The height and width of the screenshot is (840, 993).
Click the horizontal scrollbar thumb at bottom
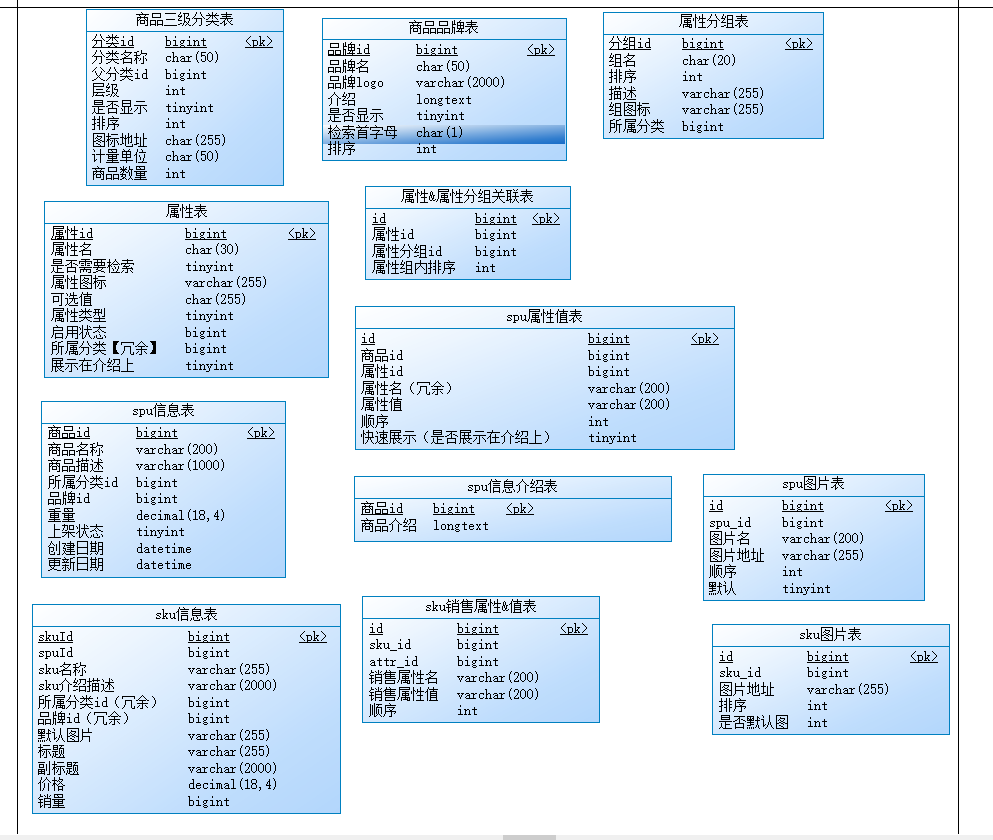click(x=529, y=837)
